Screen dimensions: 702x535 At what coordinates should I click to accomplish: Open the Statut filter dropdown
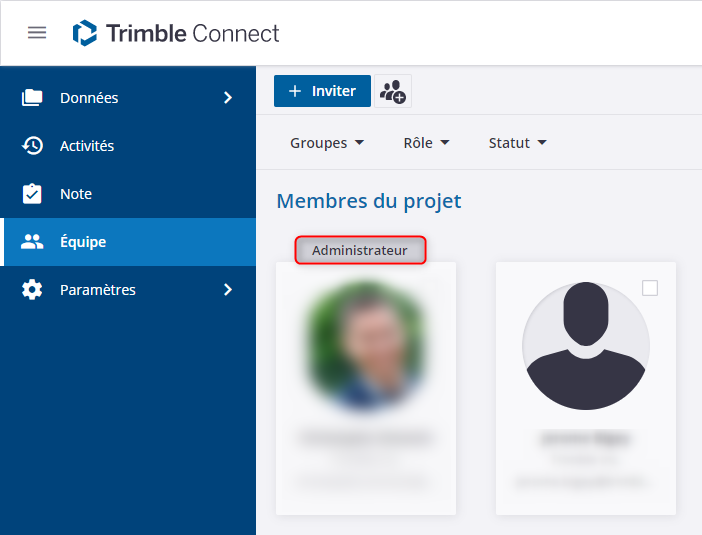pyautogui.click(x=517, y=143)
